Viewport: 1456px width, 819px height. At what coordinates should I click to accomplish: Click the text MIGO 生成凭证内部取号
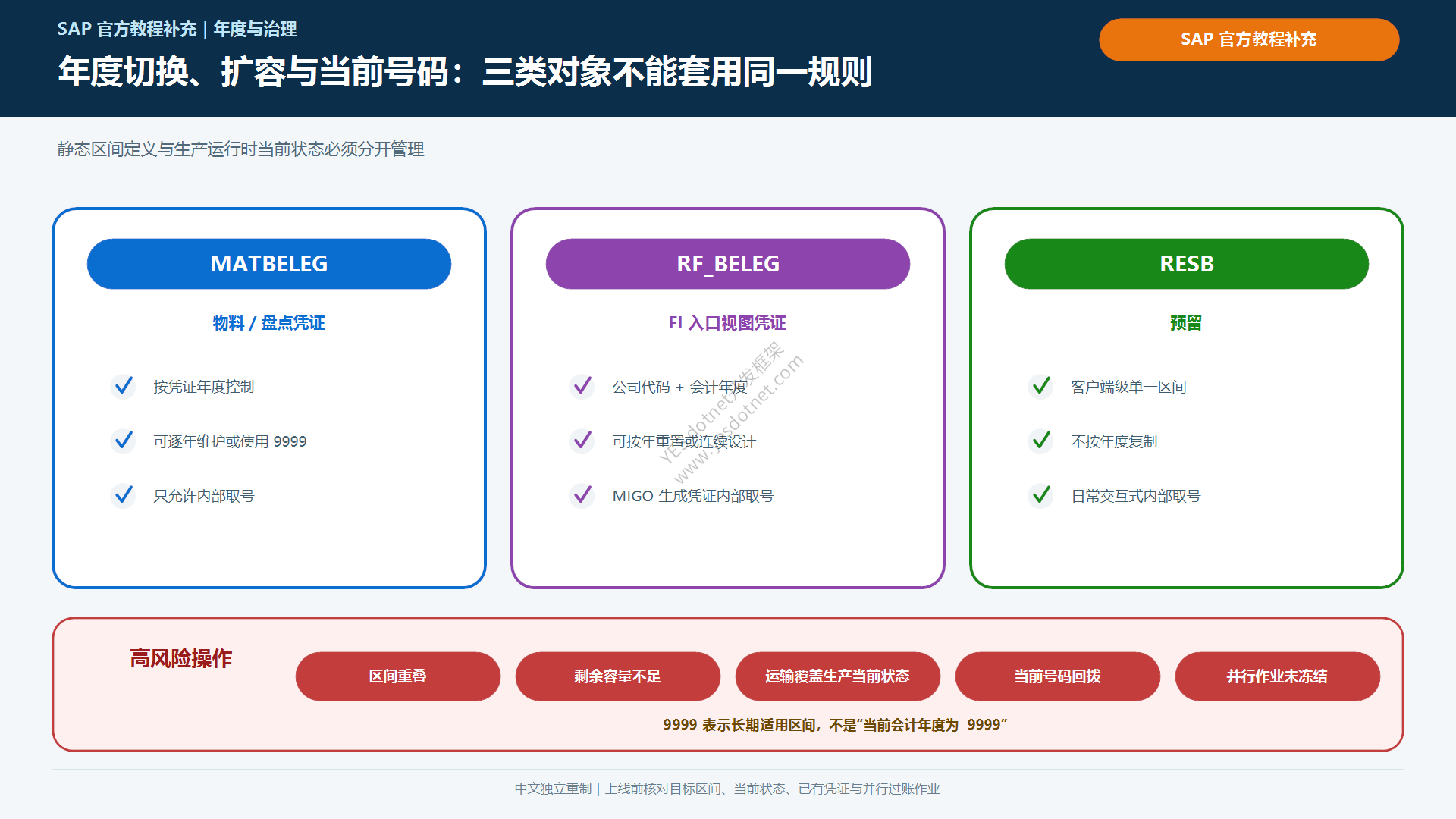click(693, 496)
